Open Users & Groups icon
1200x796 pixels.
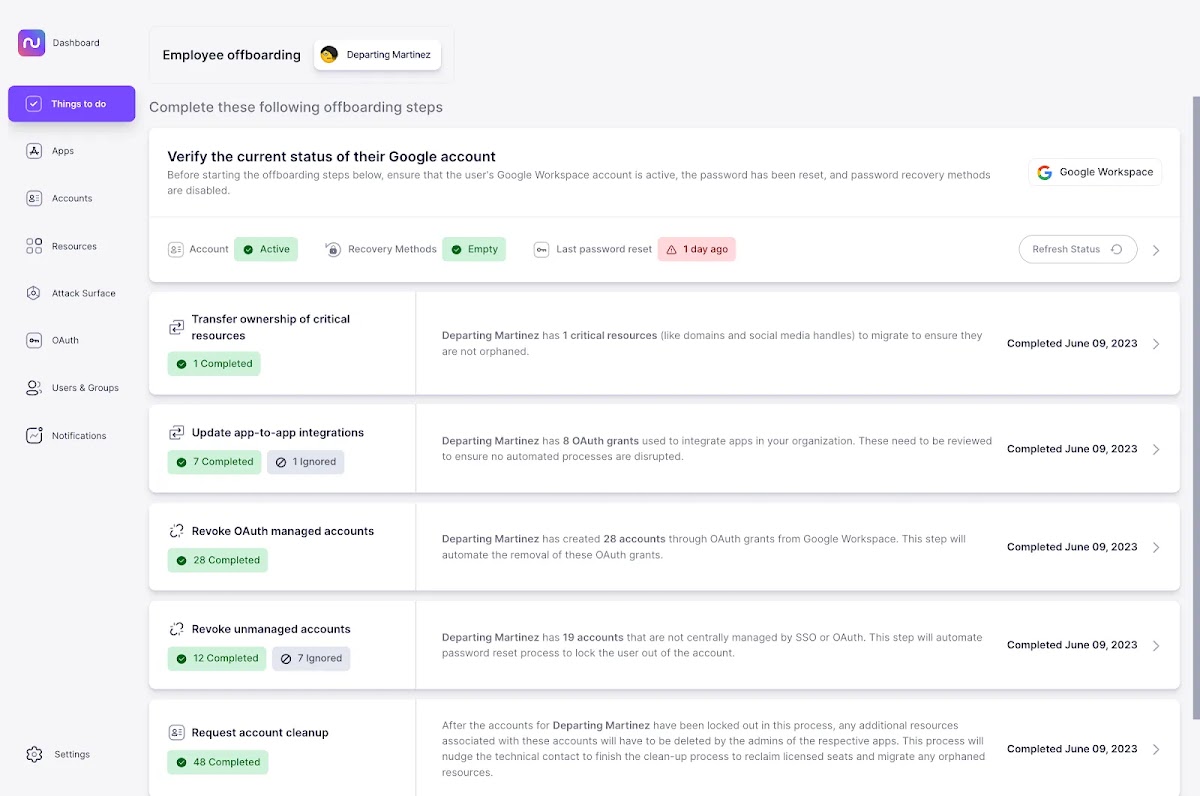pos(34,388)
